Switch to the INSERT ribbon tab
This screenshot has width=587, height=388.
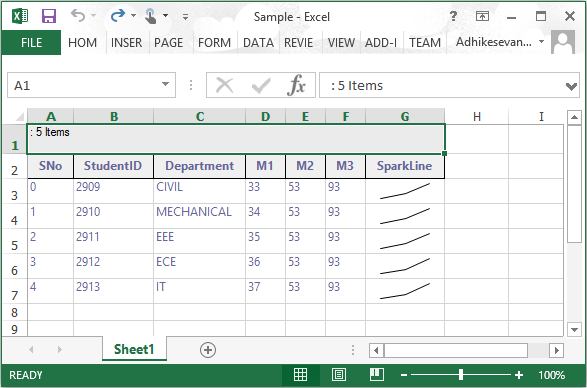(x=127, y=43)
